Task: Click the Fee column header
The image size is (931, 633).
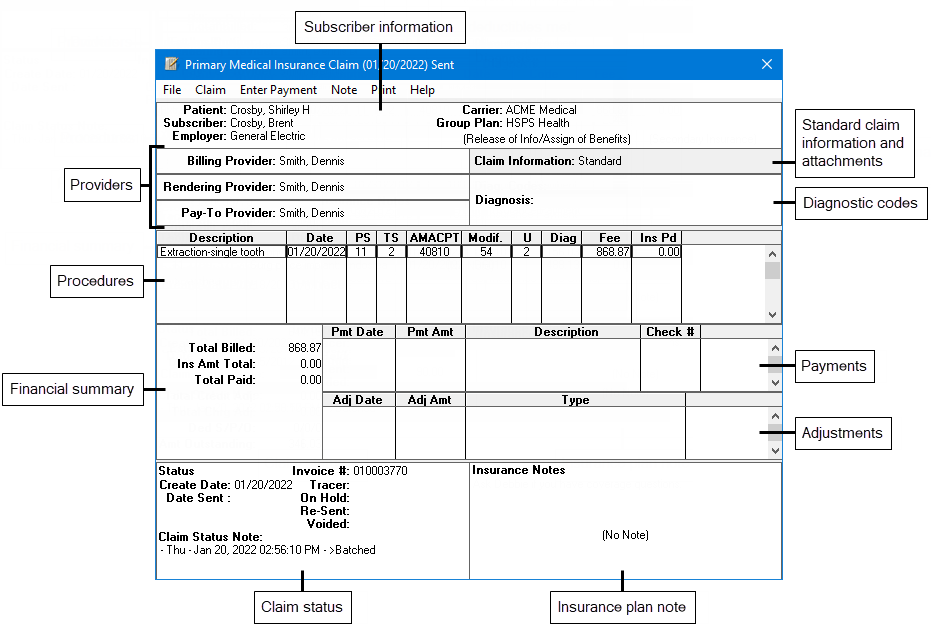Action: (x=611, y=237)
